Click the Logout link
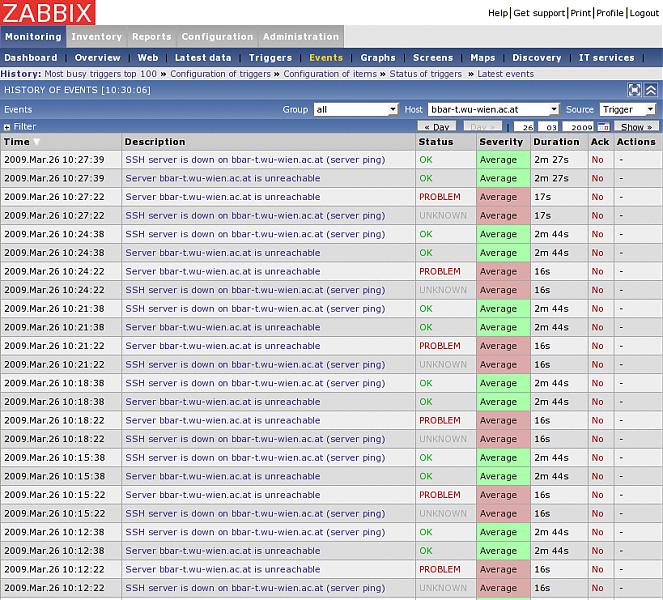This screenshot has height=600, width=663. [644, 13]
